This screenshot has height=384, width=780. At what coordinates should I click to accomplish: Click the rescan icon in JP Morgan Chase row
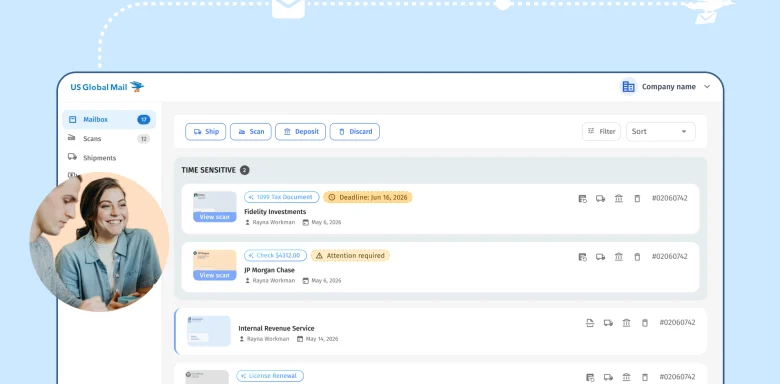[583, 257]
